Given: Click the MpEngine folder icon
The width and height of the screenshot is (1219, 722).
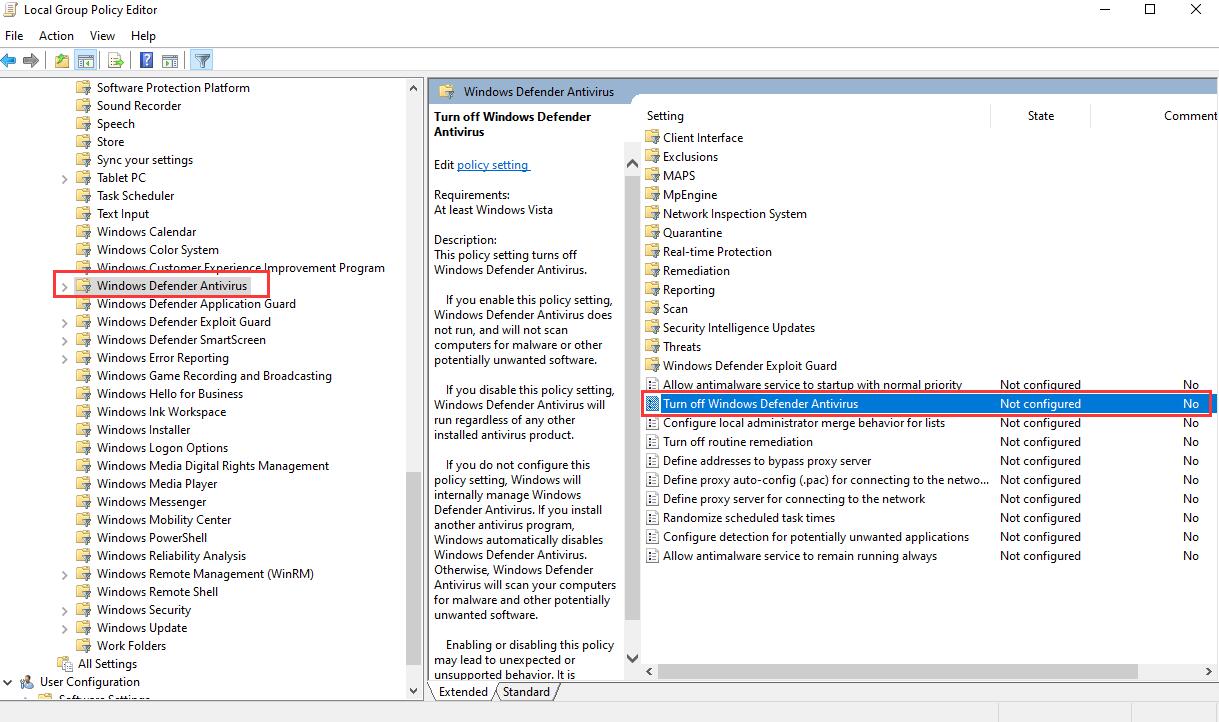Looking at the screenshot, I should click(x=653, y=195).
